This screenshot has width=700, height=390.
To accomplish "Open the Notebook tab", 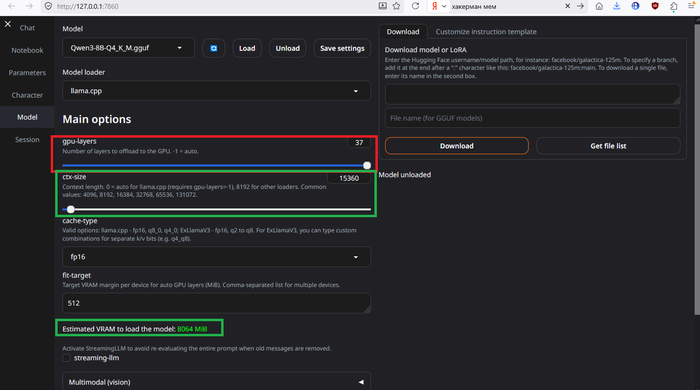I will coord(27,50).
